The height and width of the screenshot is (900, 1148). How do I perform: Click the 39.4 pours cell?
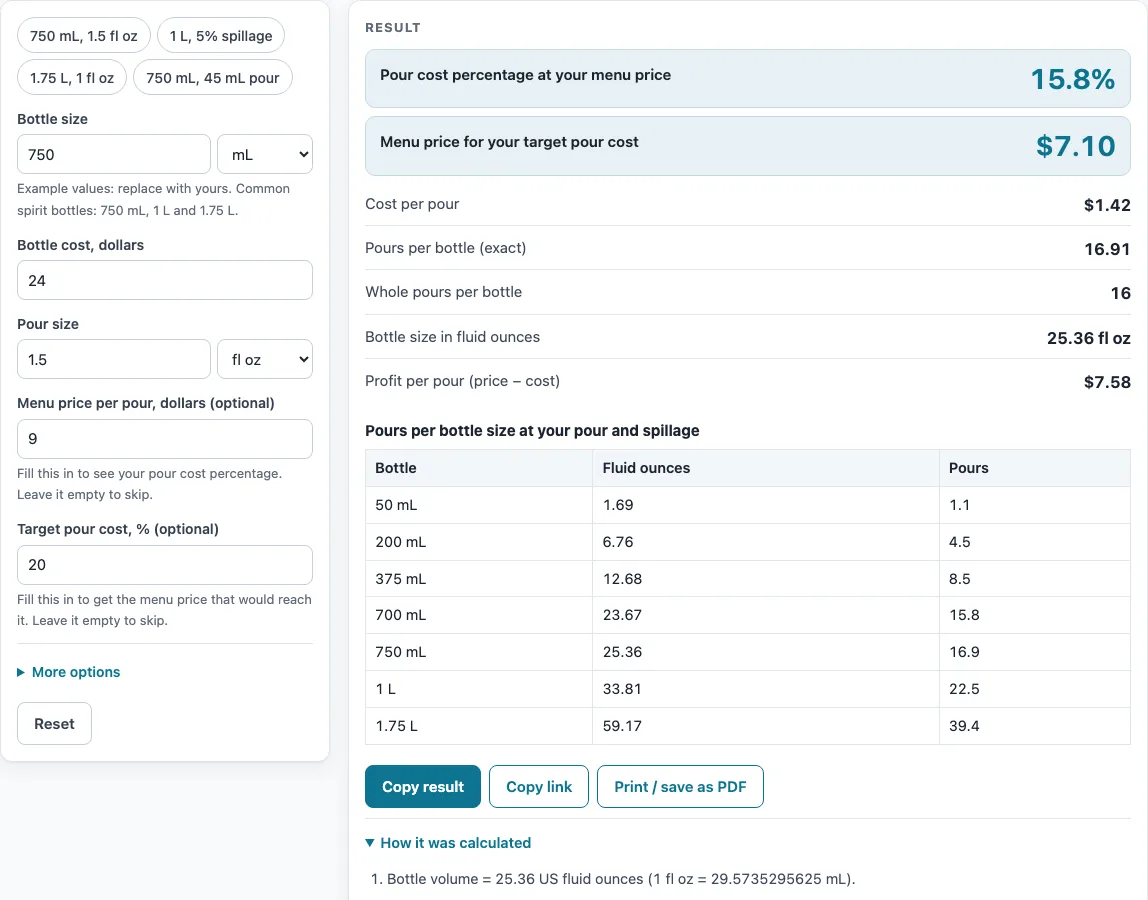coord(1035,726)
